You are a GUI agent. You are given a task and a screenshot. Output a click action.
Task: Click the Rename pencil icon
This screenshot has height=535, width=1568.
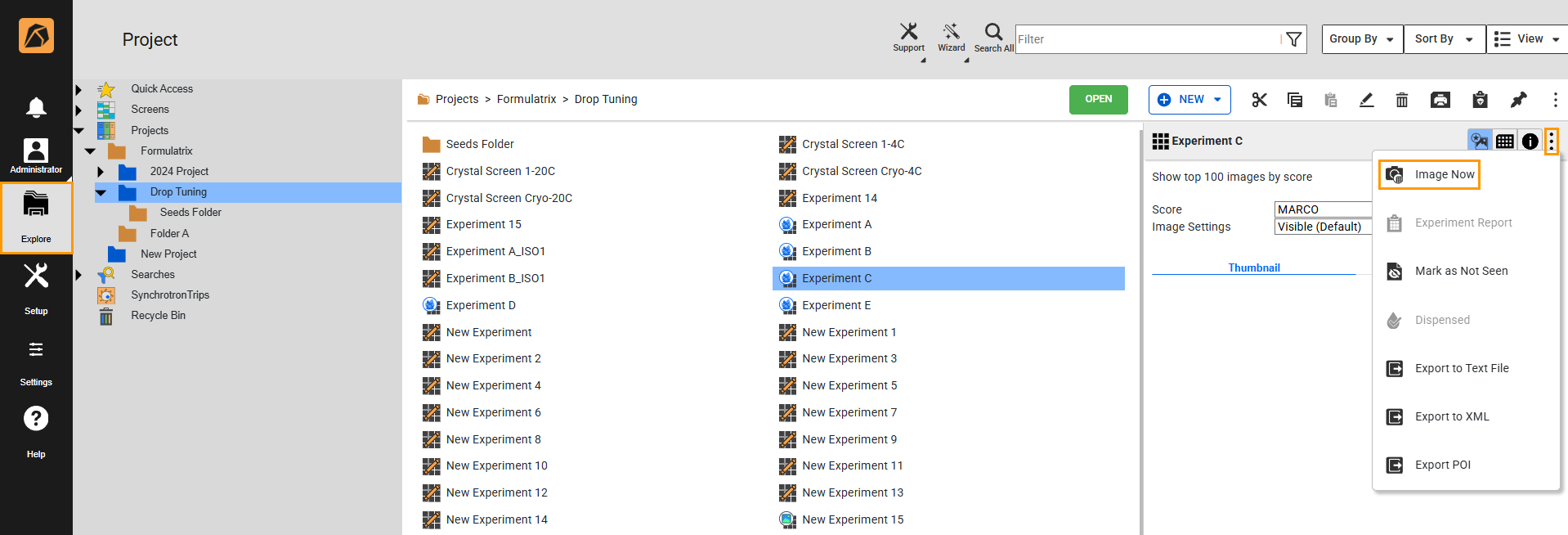(1366, 100)
